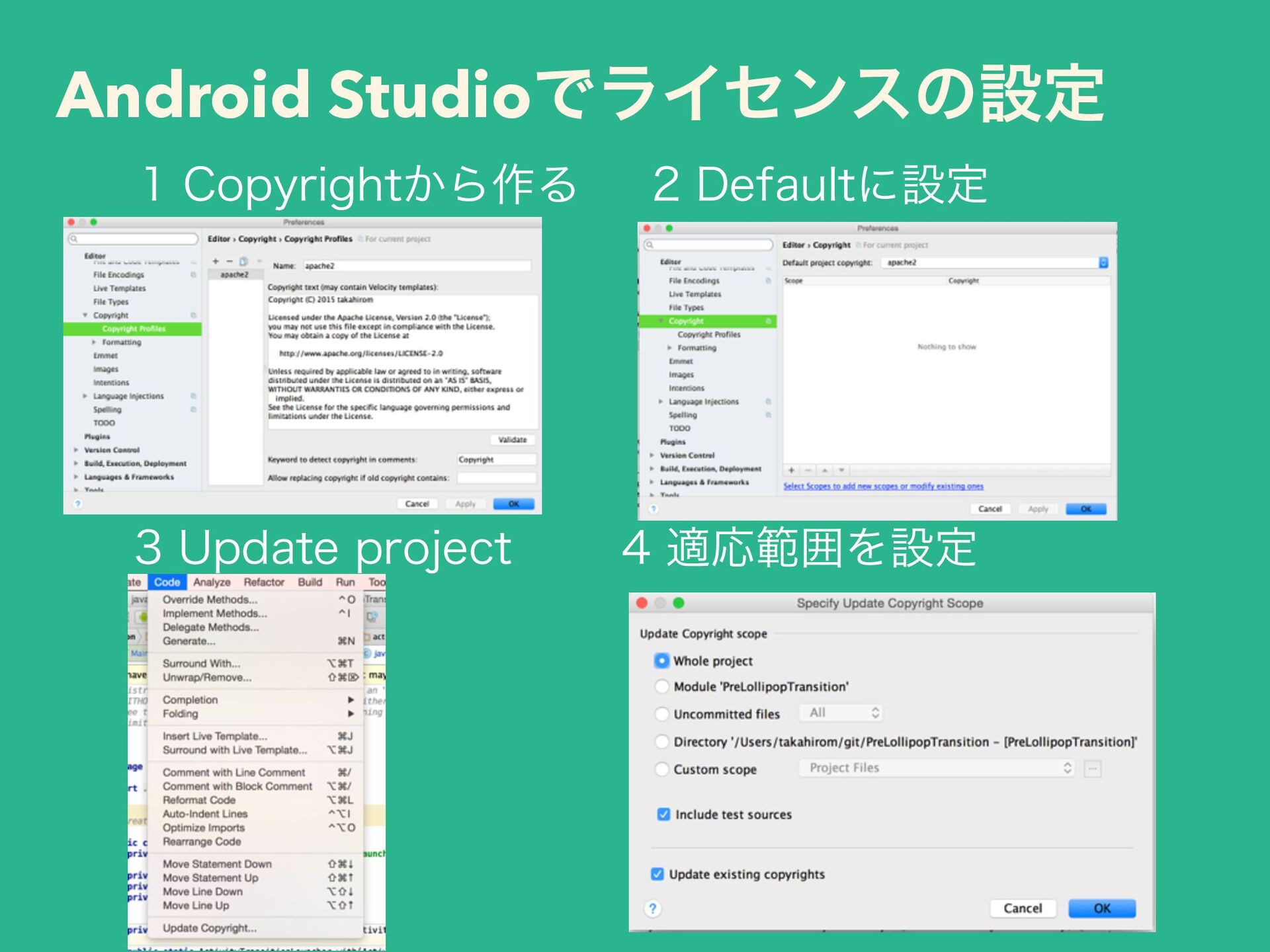The width and height of the screenshot is (1270, 952).
Task: Select Custom scope radio button
Action: click(x=661, y=769)
